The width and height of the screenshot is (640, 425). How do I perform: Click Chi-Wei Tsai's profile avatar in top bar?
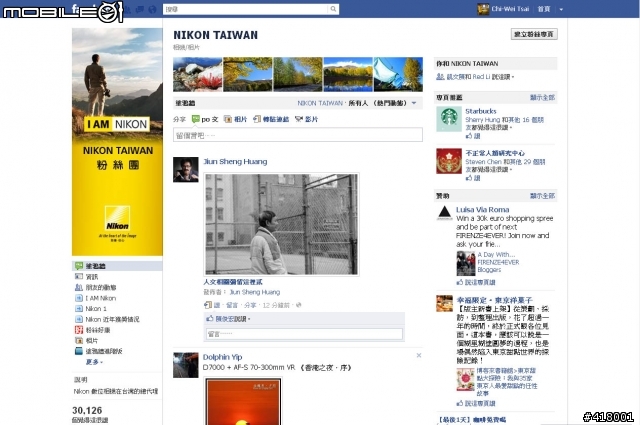click(483, 9)
